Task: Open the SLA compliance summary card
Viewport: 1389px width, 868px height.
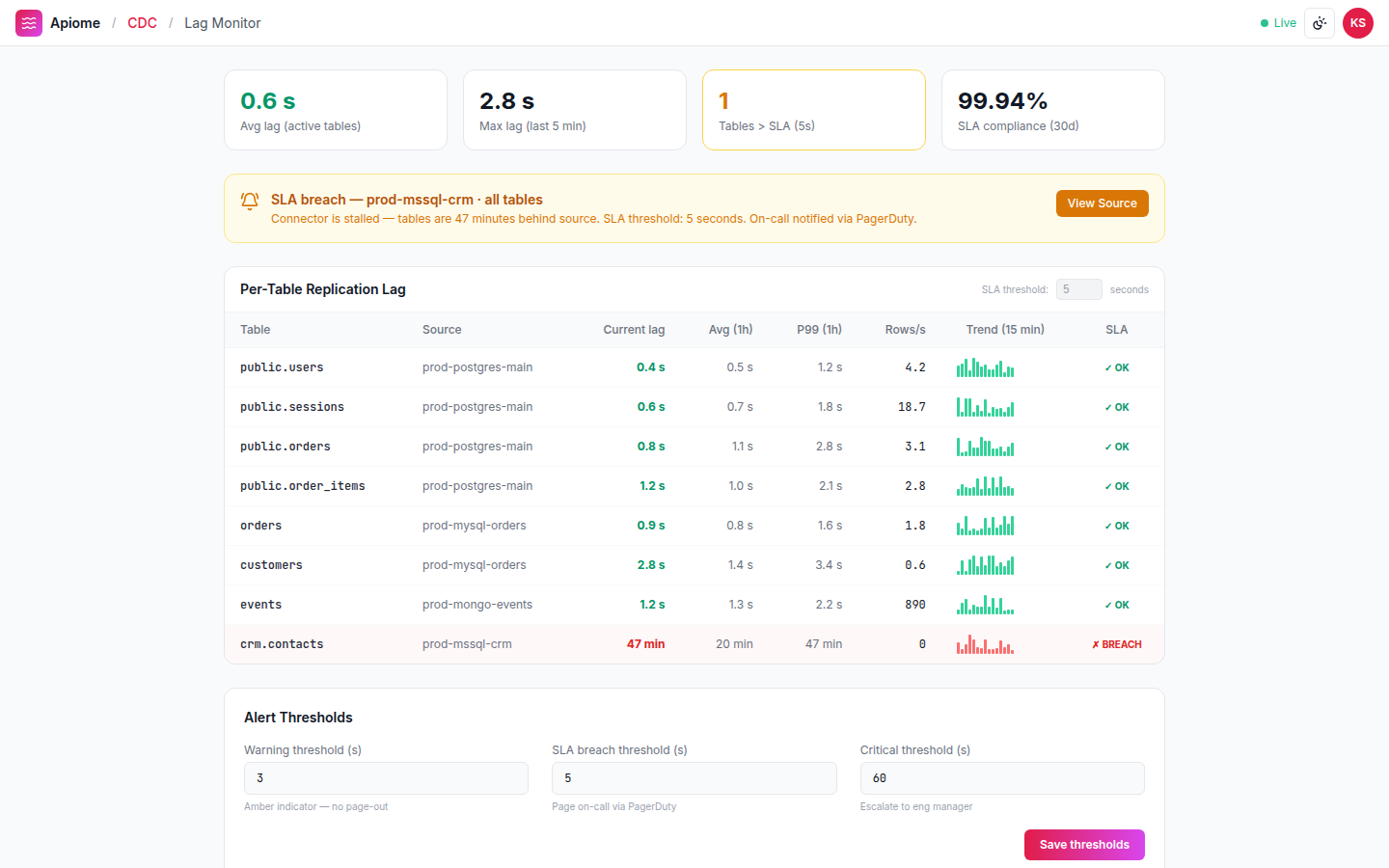Action: [x=1053, y=110]
